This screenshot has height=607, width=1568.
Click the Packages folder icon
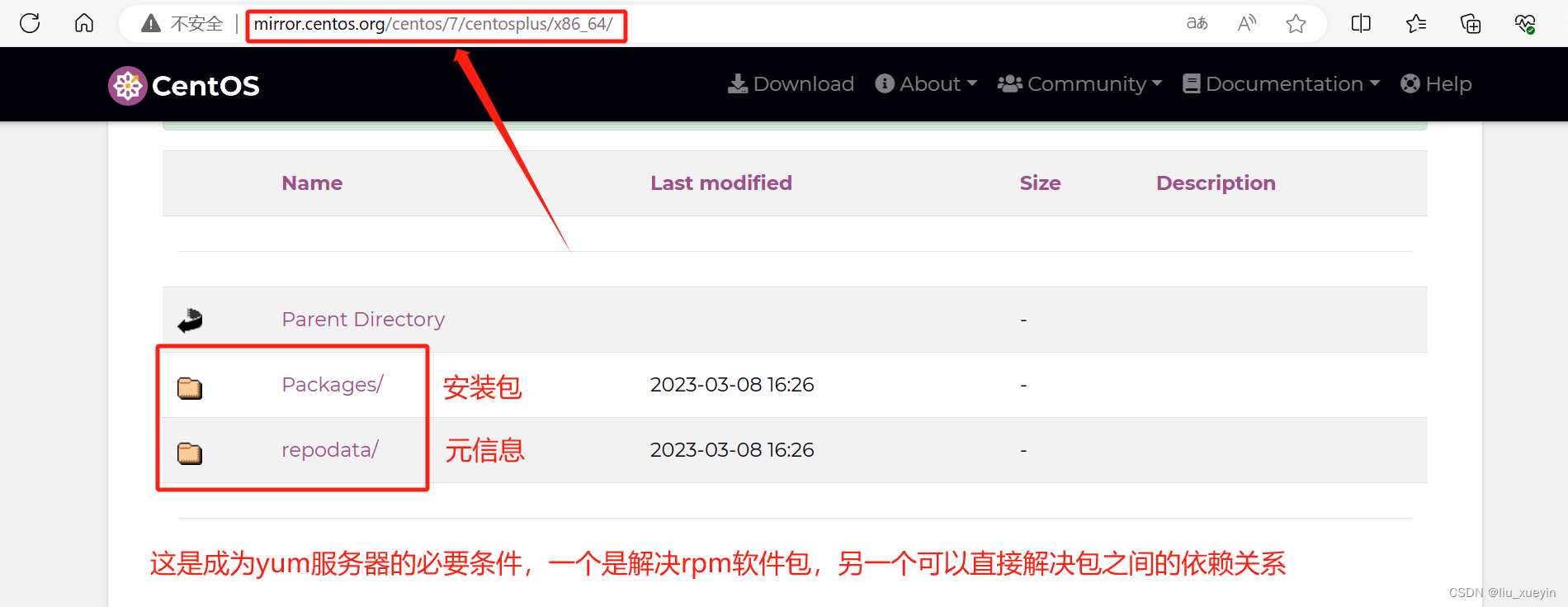click(x=190, y=387)
